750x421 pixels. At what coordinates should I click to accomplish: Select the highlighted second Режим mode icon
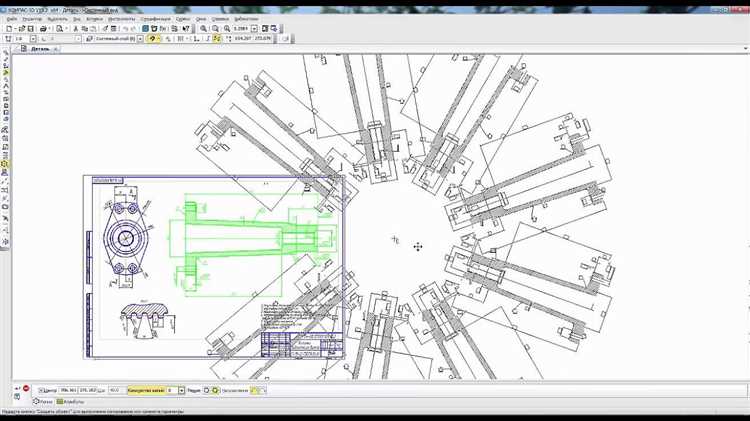point(215,390)
